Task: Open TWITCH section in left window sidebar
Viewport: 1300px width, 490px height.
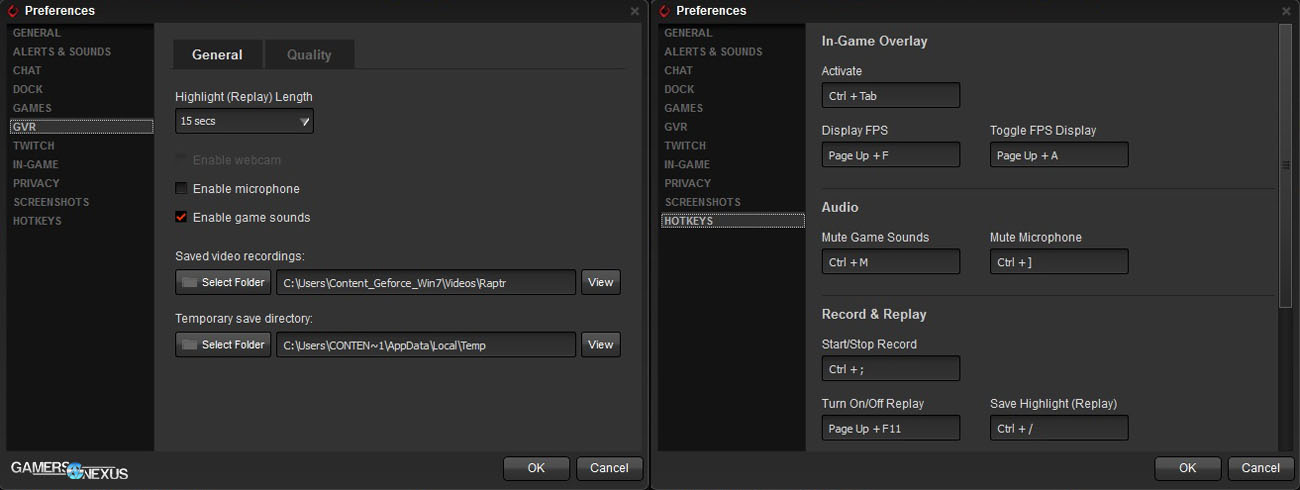Action: [34, 146]
